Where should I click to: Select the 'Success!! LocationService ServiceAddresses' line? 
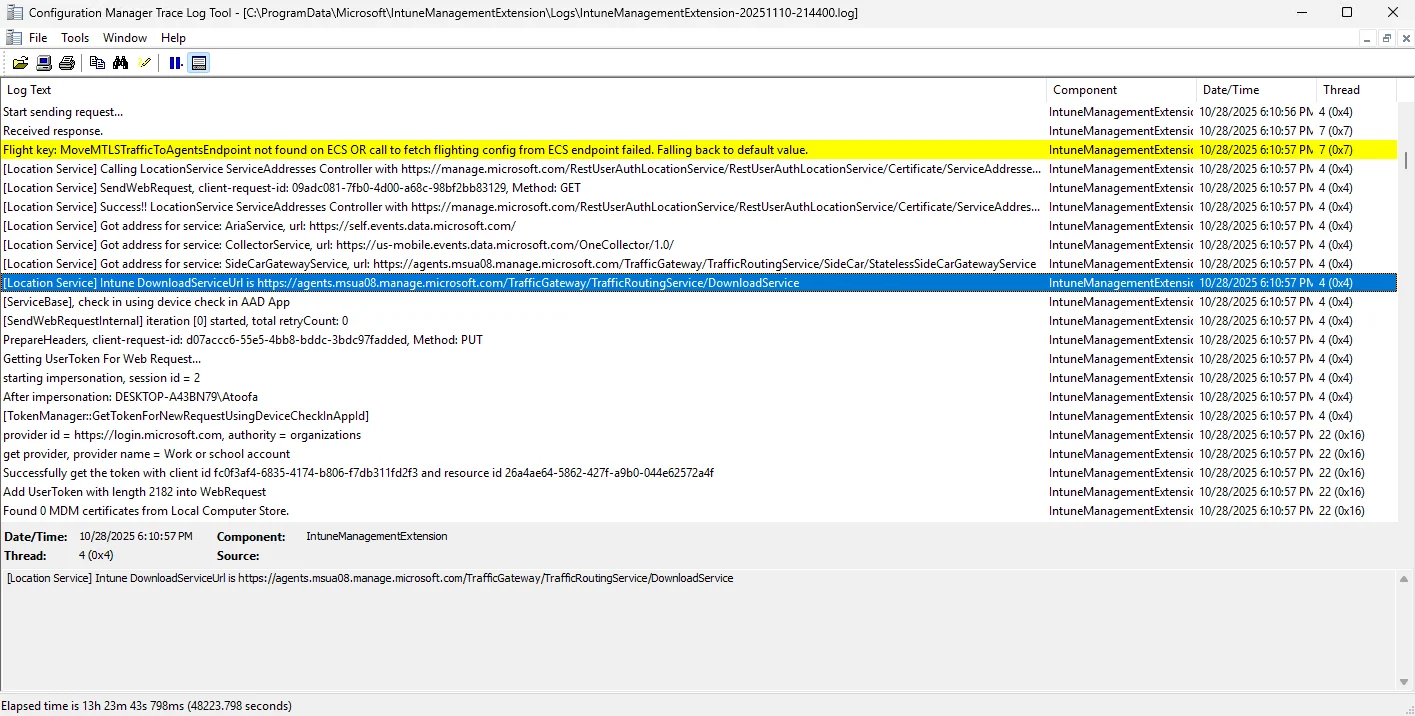pyautogui.click(x=698, y=207)
